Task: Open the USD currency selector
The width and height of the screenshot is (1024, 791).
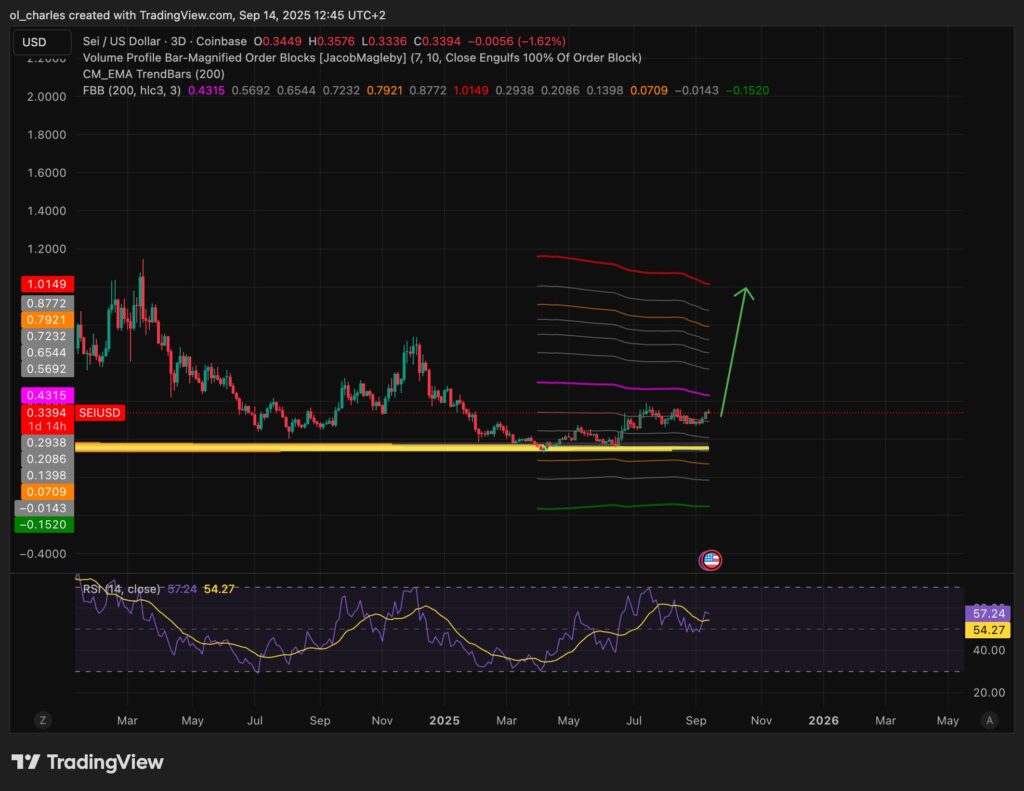Action: [42, 42]
